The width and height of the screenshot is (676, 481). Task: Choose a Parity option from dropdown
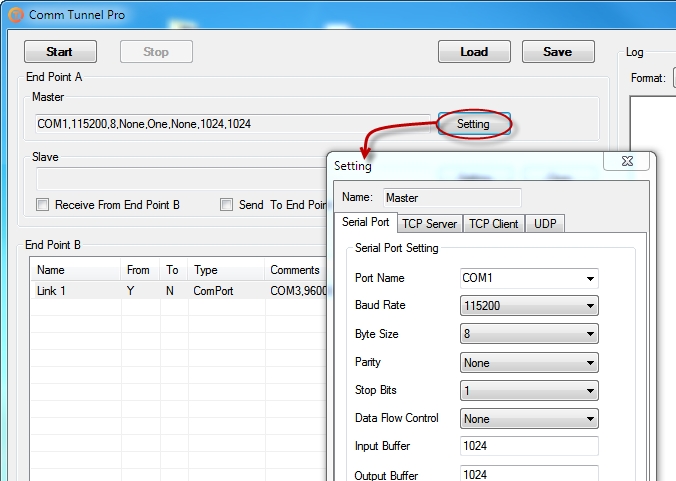[x=529, y=363]
